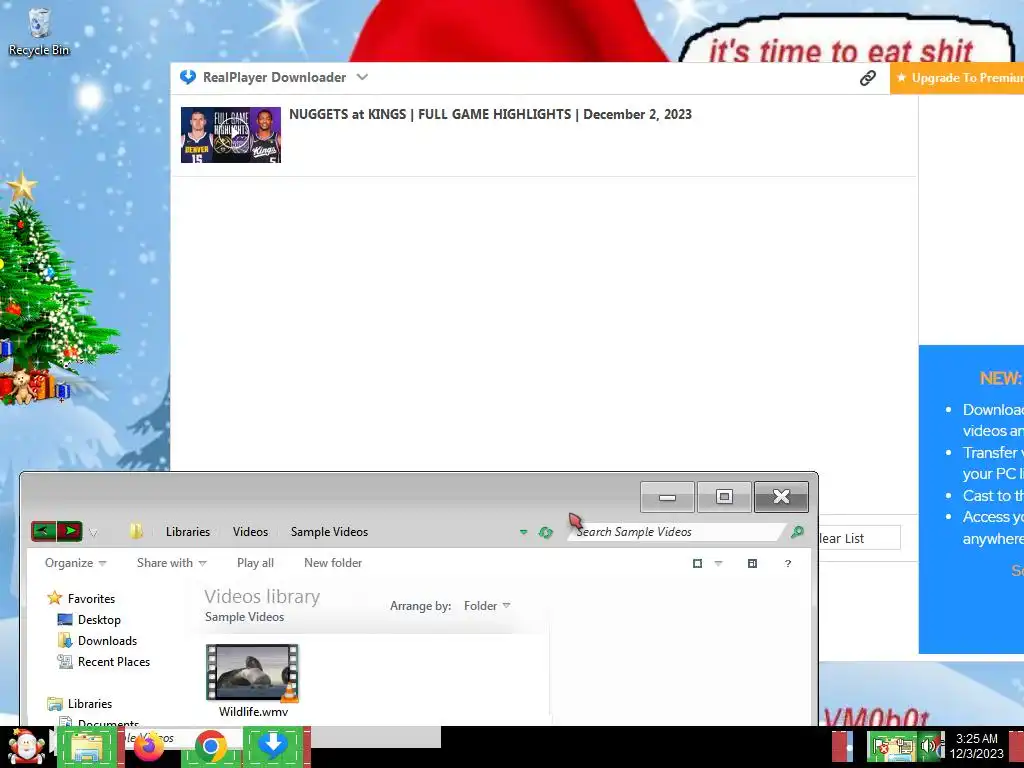This screenshot has width=1024, height=768.
Task: Create a New folder
Action: [x=333, y=562]
